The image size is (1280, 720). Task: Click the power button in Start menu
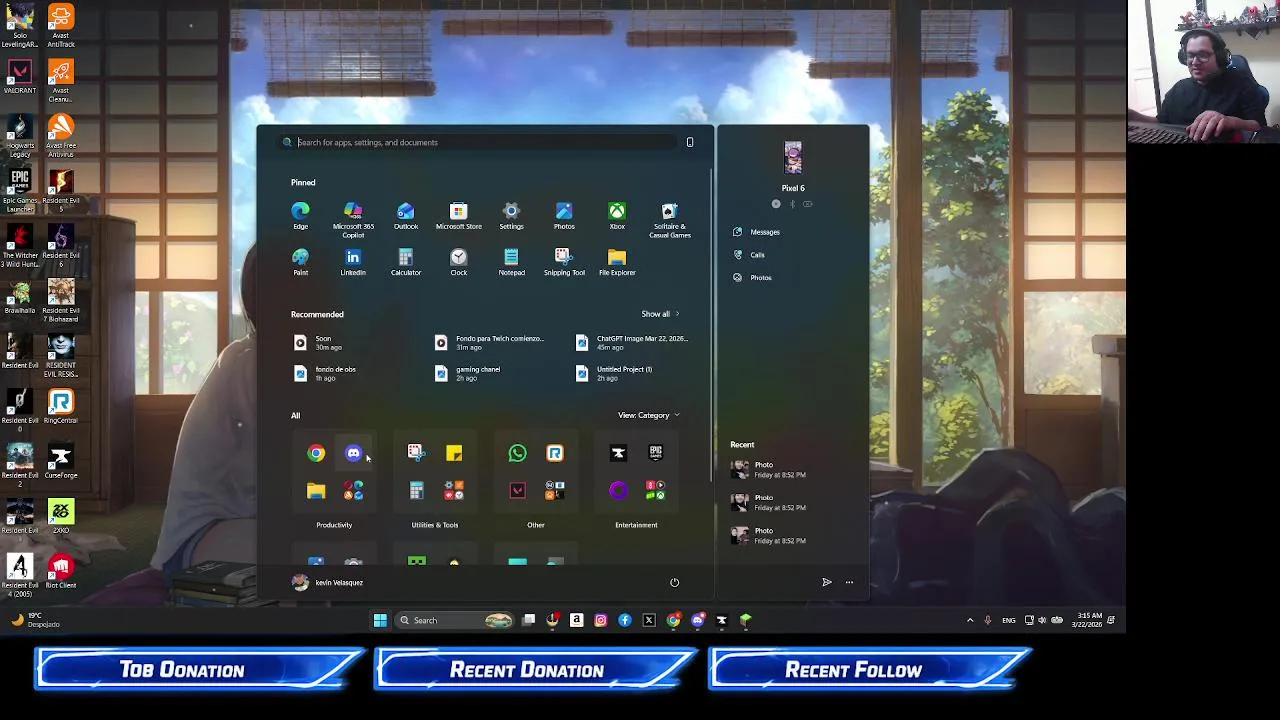pyautogui.click(x=674, y=582)
